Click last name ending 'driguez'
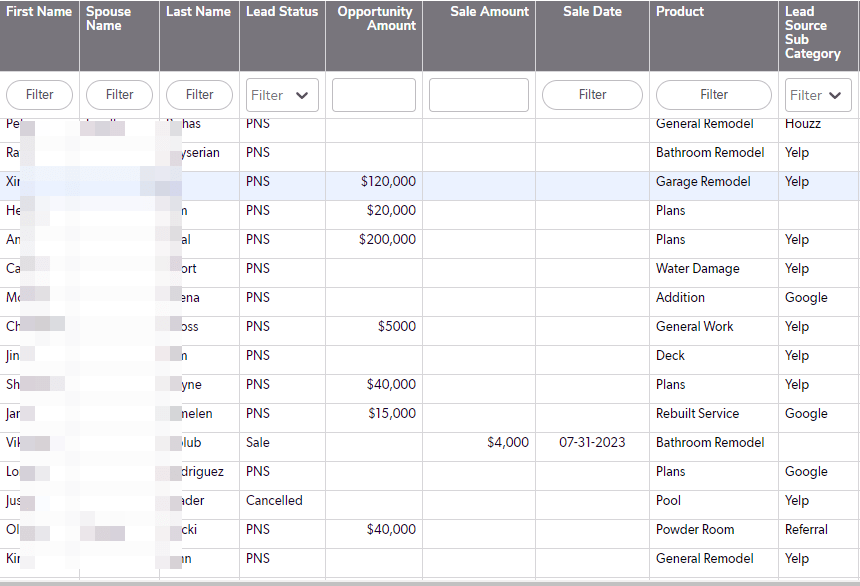The height and width of the screenshot is (586, 860). click(202, 472)
